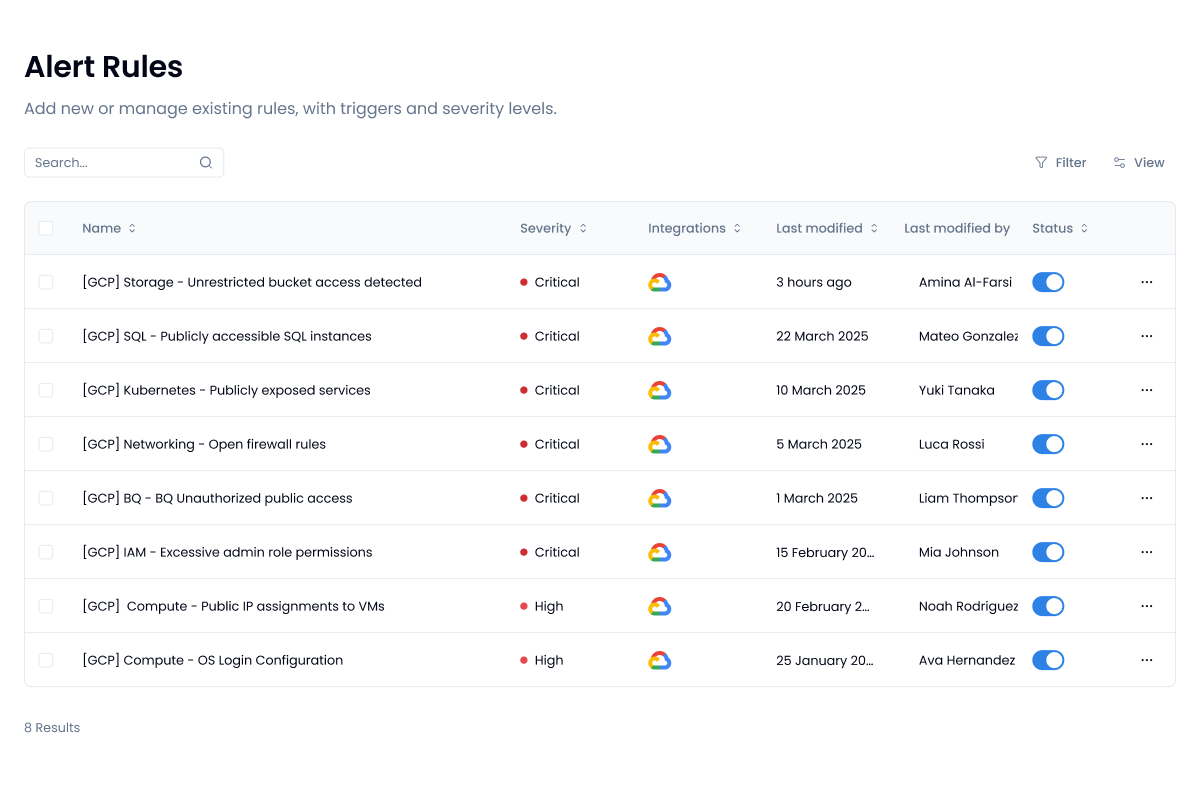Screen dimensions: 1200x800
Task: Open the three-dot menu on Public IP assignments row
Action: pos(1146,606)
